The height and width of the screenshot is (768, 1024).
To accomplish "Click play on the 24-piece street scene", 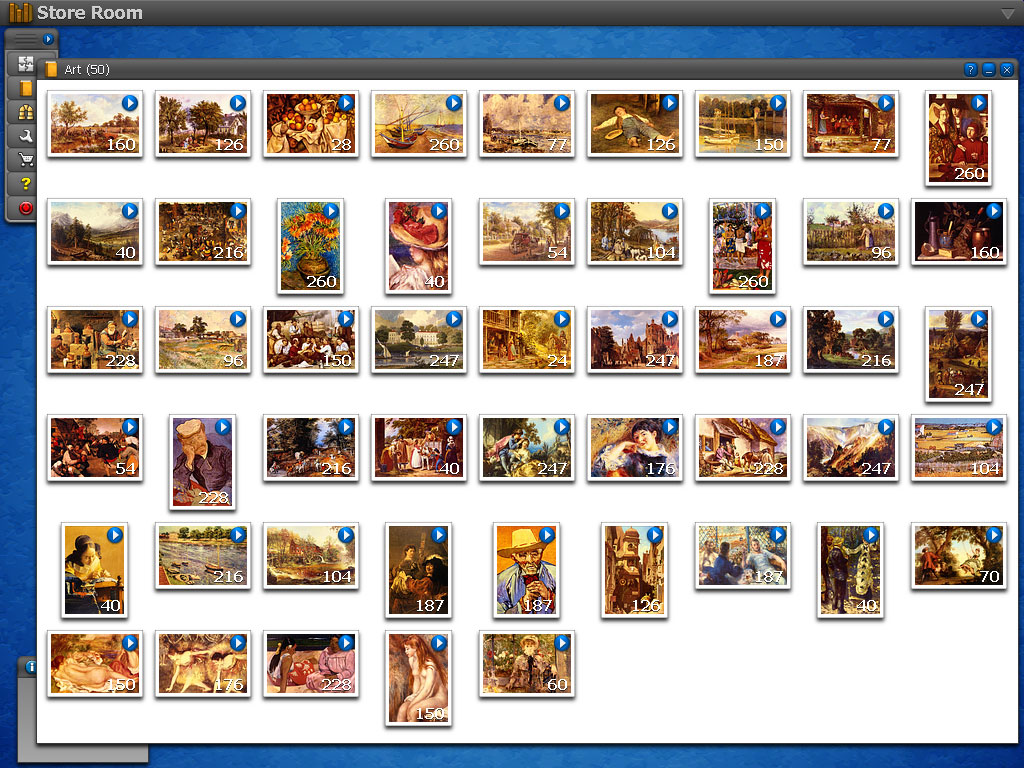I will [562, 319].
